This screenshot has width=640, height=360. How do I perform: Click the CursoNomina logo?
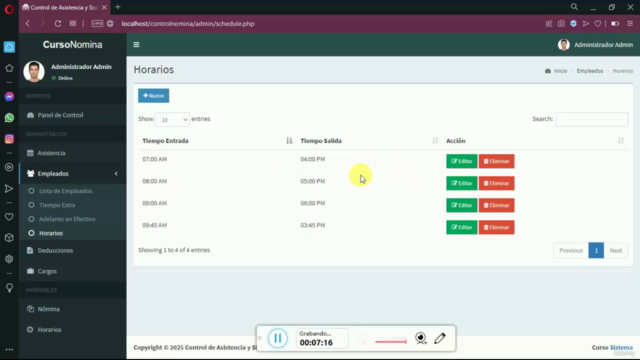(73, 45)
